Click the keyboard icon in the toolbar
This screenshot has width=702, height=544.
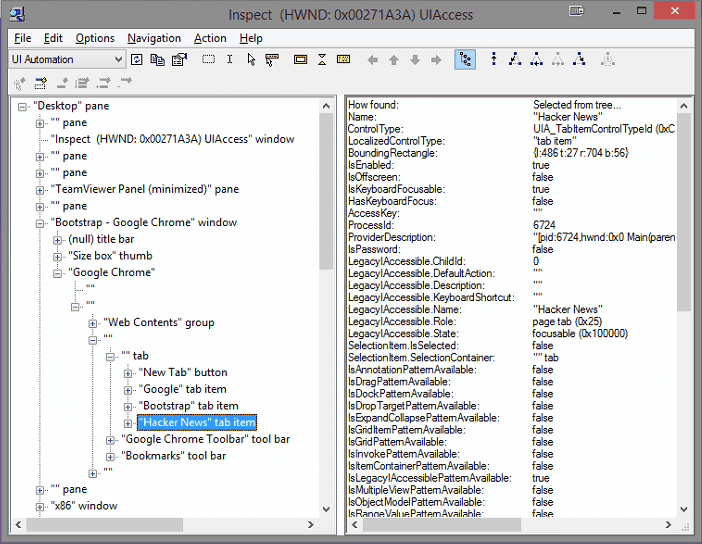[x=343, y=60]
